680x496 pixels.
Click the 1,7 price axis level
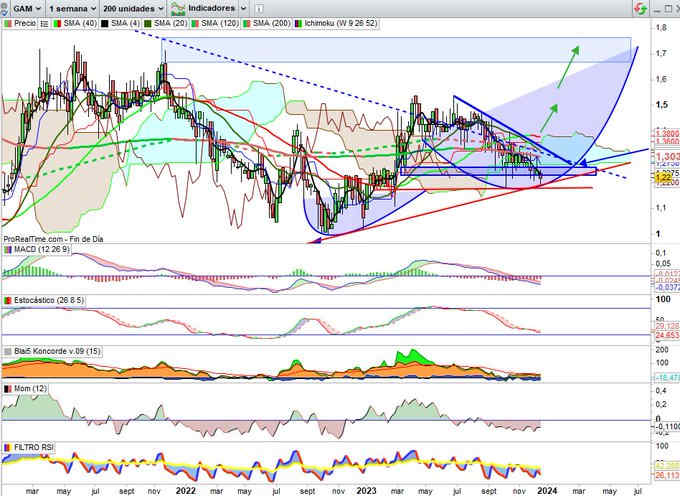coord(662,53)
